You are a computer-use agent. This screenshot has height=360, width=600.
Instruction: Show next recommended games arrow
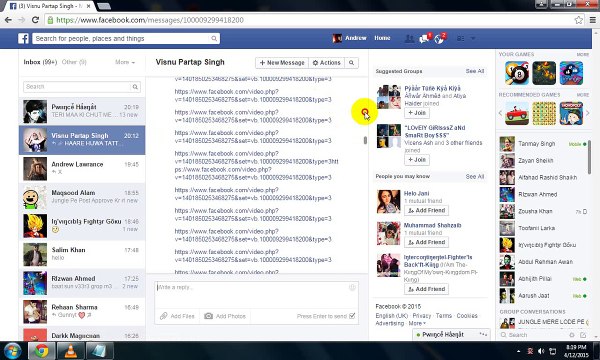[588, 113]
